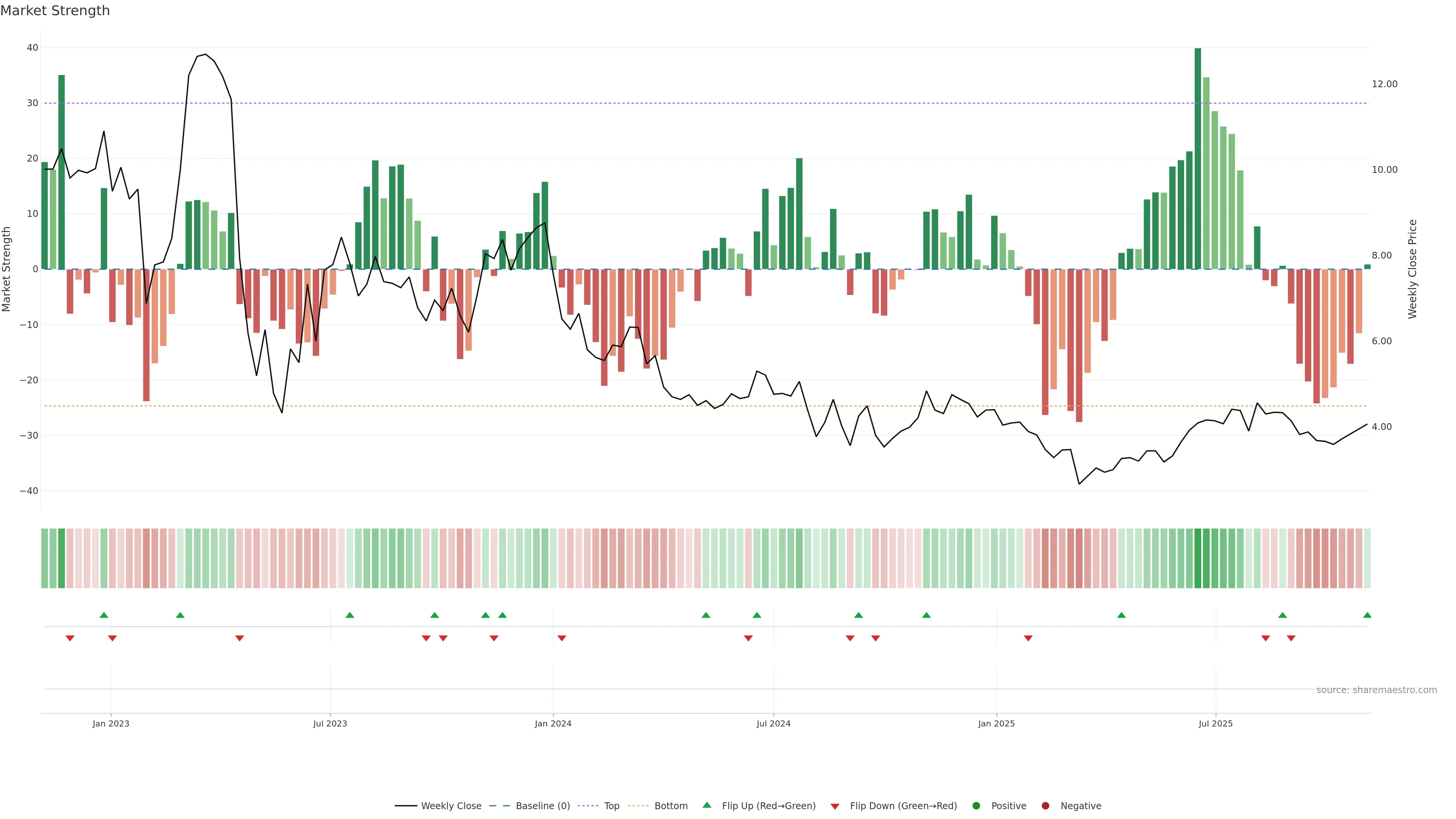
Task: Click the Weekly Close Price axis title
Action: [1412, 269]
